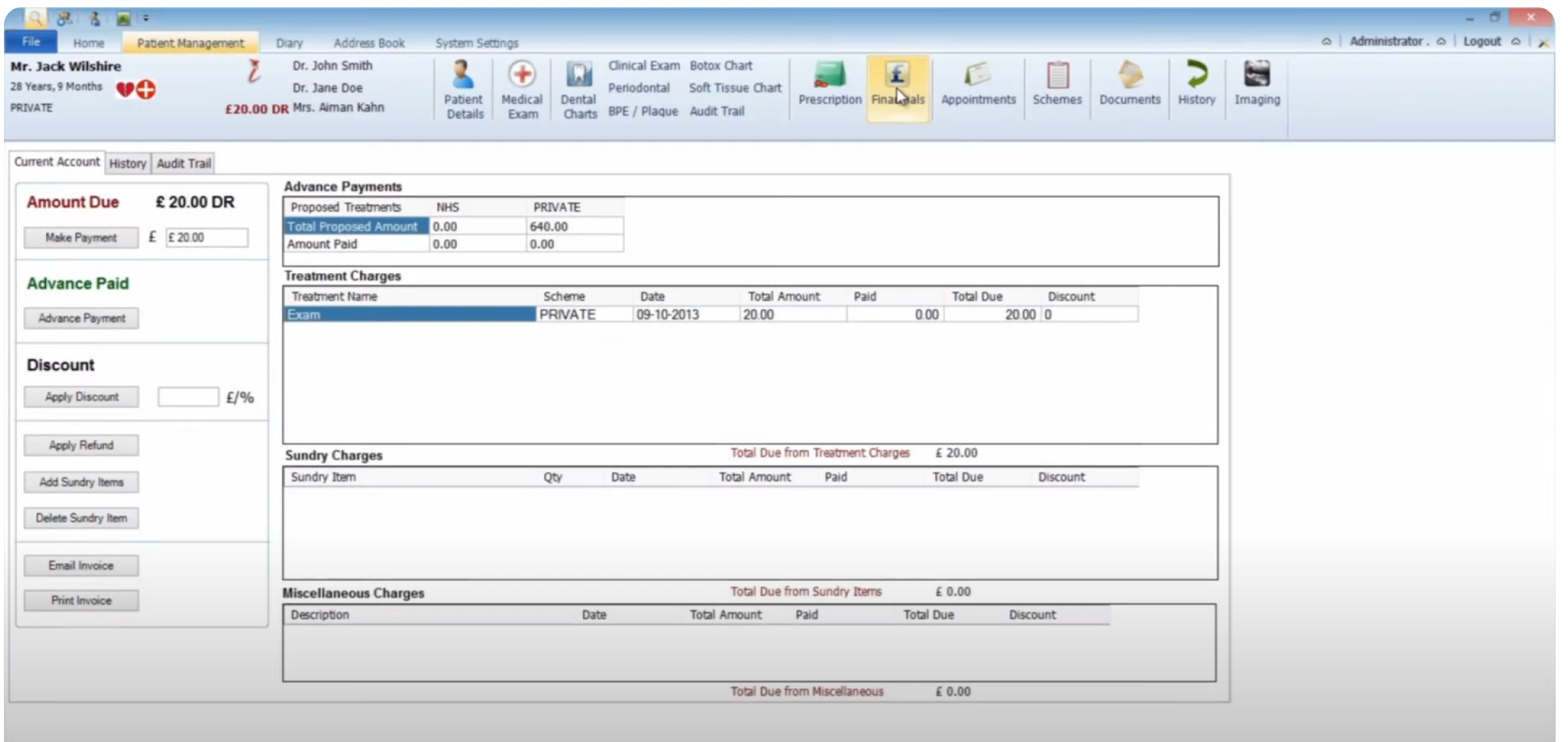The width and height of the screenshot is (1568, 742).
Task: Select the Amount Paid row label
Action: 356,244
